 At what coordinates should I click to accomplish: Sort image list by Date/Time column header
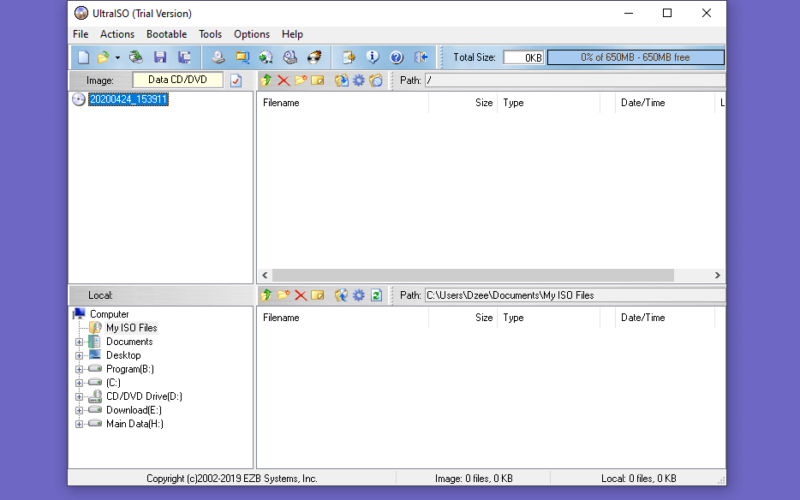coord(665,103)
